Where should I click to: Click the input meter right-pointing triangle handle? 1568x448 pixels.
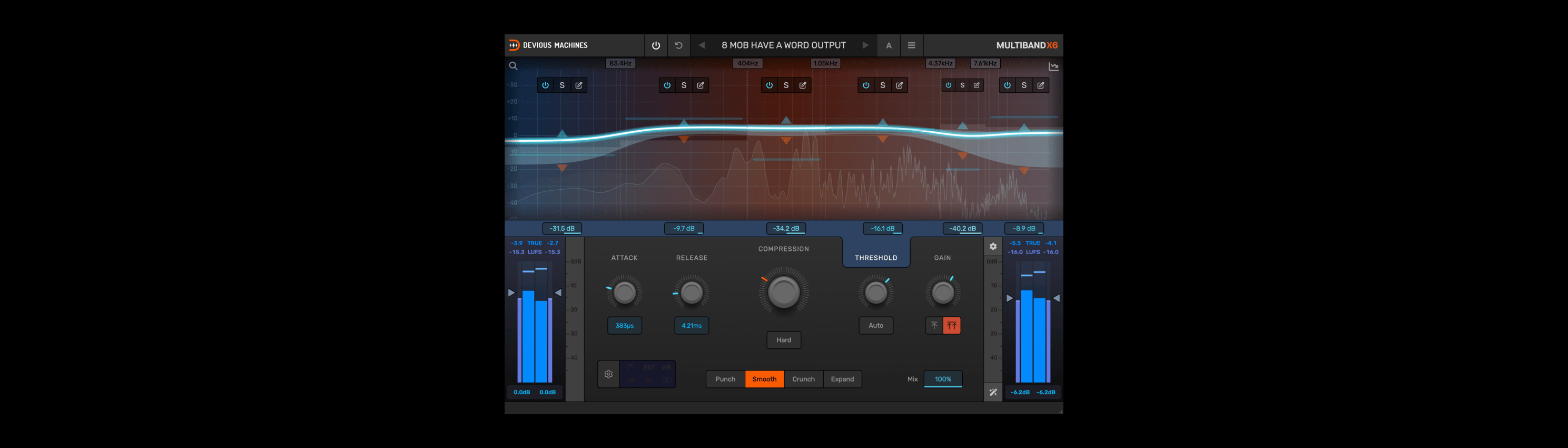coord(511,294)
